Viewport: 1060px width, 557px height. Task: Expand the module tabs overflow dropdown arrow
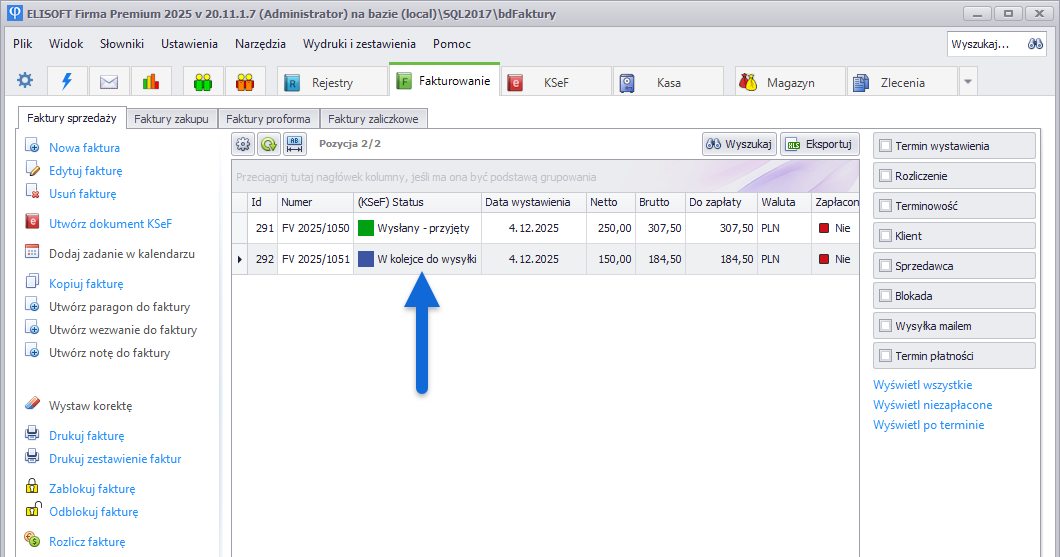(967, 82)
